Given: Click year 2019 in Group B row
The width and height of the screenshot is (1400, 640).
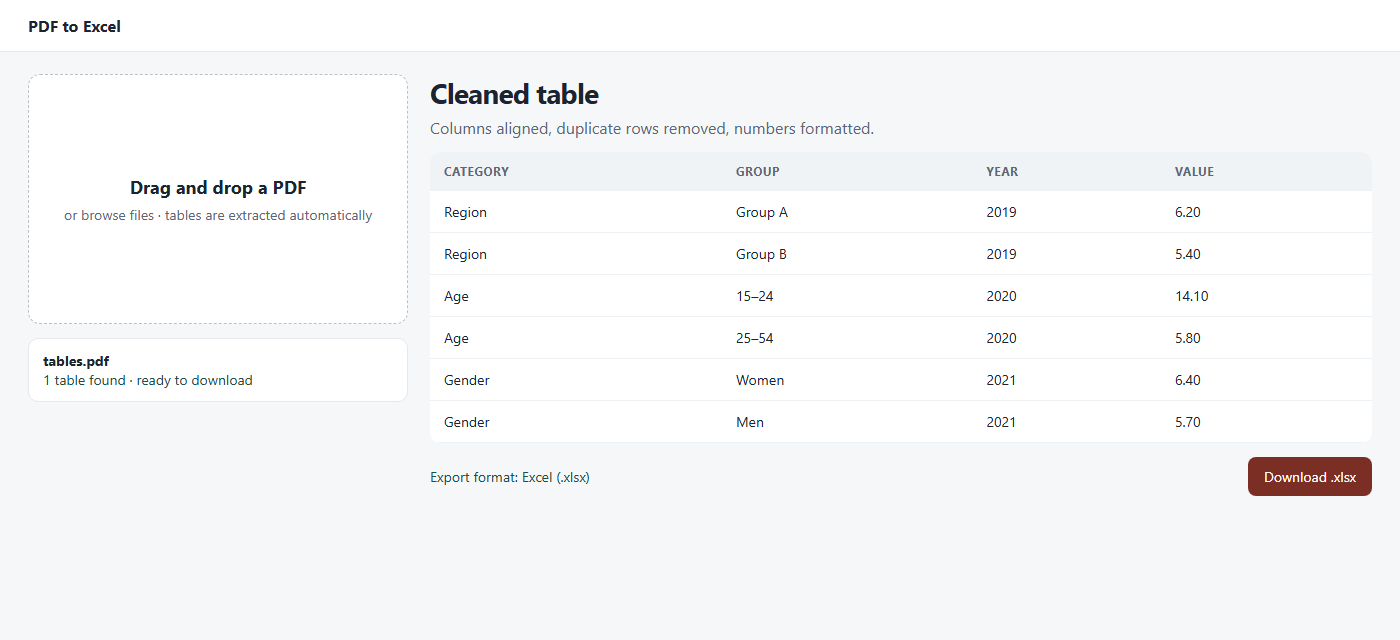Looking at the screenshot, I should point(1001,254).
